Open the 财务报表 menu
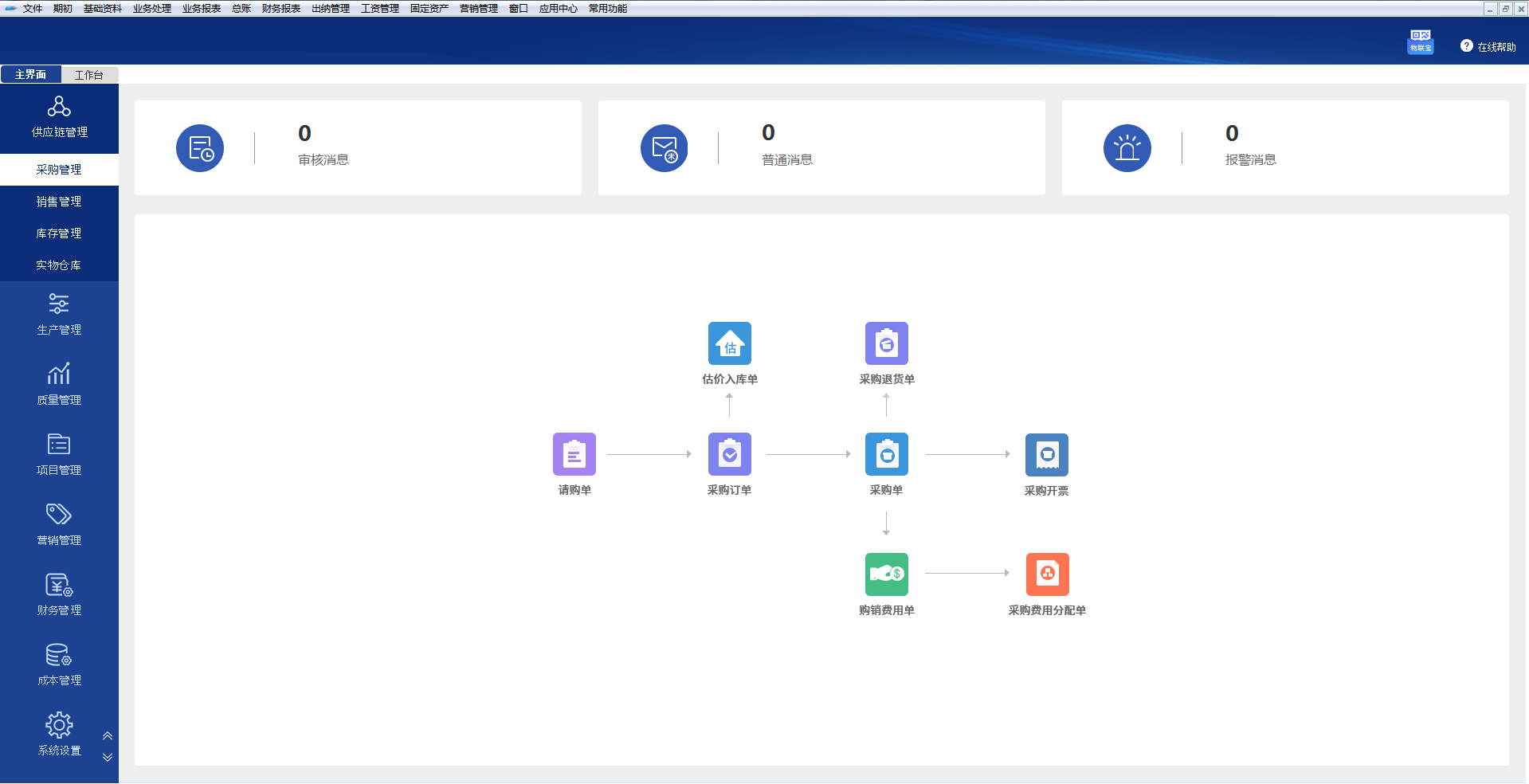1529x784 pixels. point(280,9)
